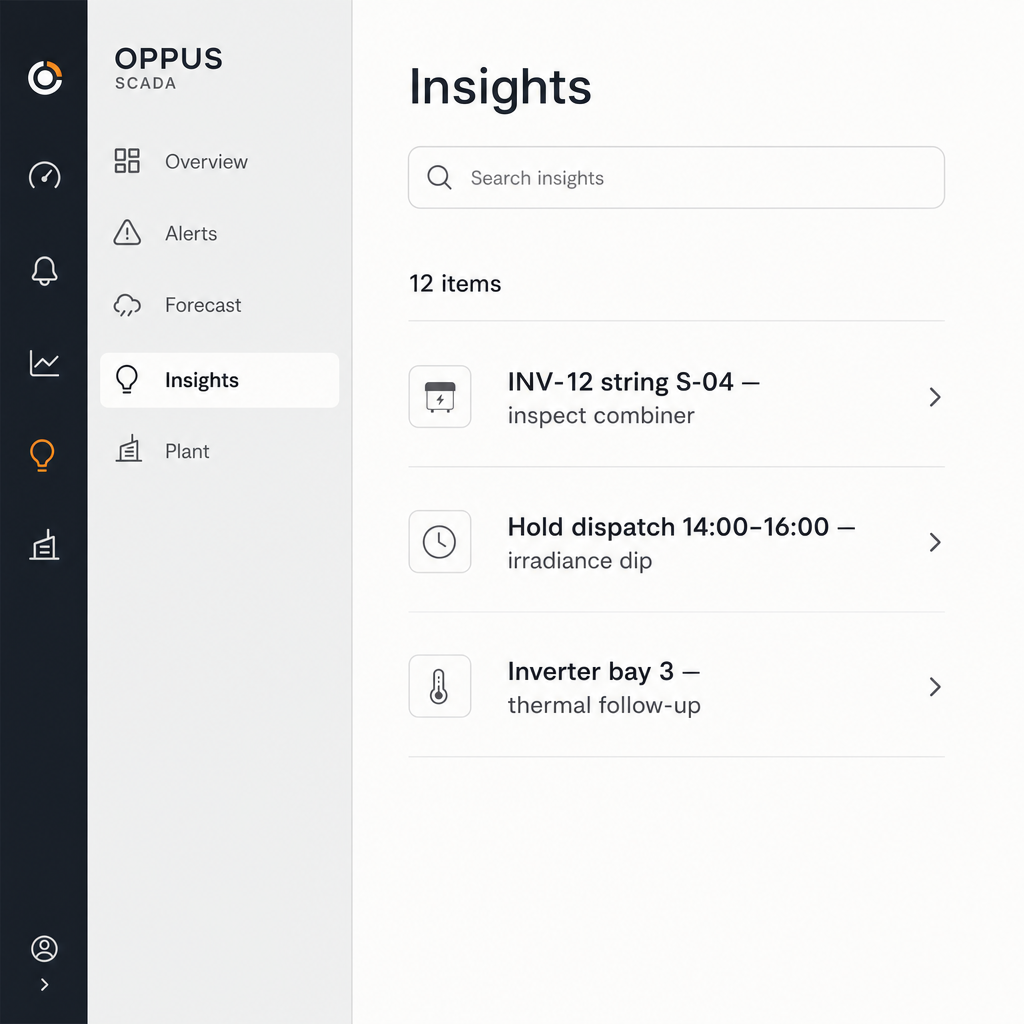Focus the Search insights field
This screenshot has width=1024, height=1024.
[x=676, y=178]
